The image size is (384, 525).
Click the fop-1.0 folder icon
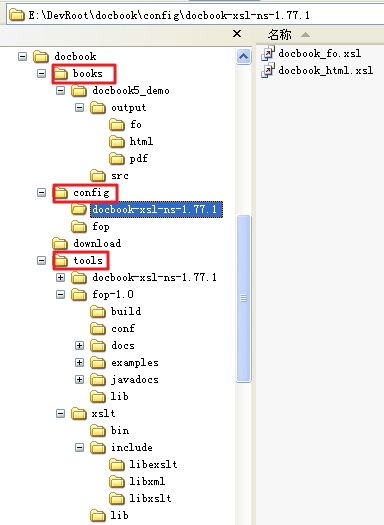click(x=79, y=295)
